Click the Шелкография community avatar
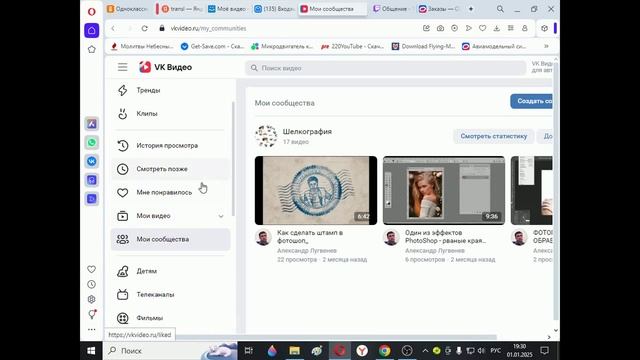This screenshot has width=640, height=360. [x=266, y=136]
